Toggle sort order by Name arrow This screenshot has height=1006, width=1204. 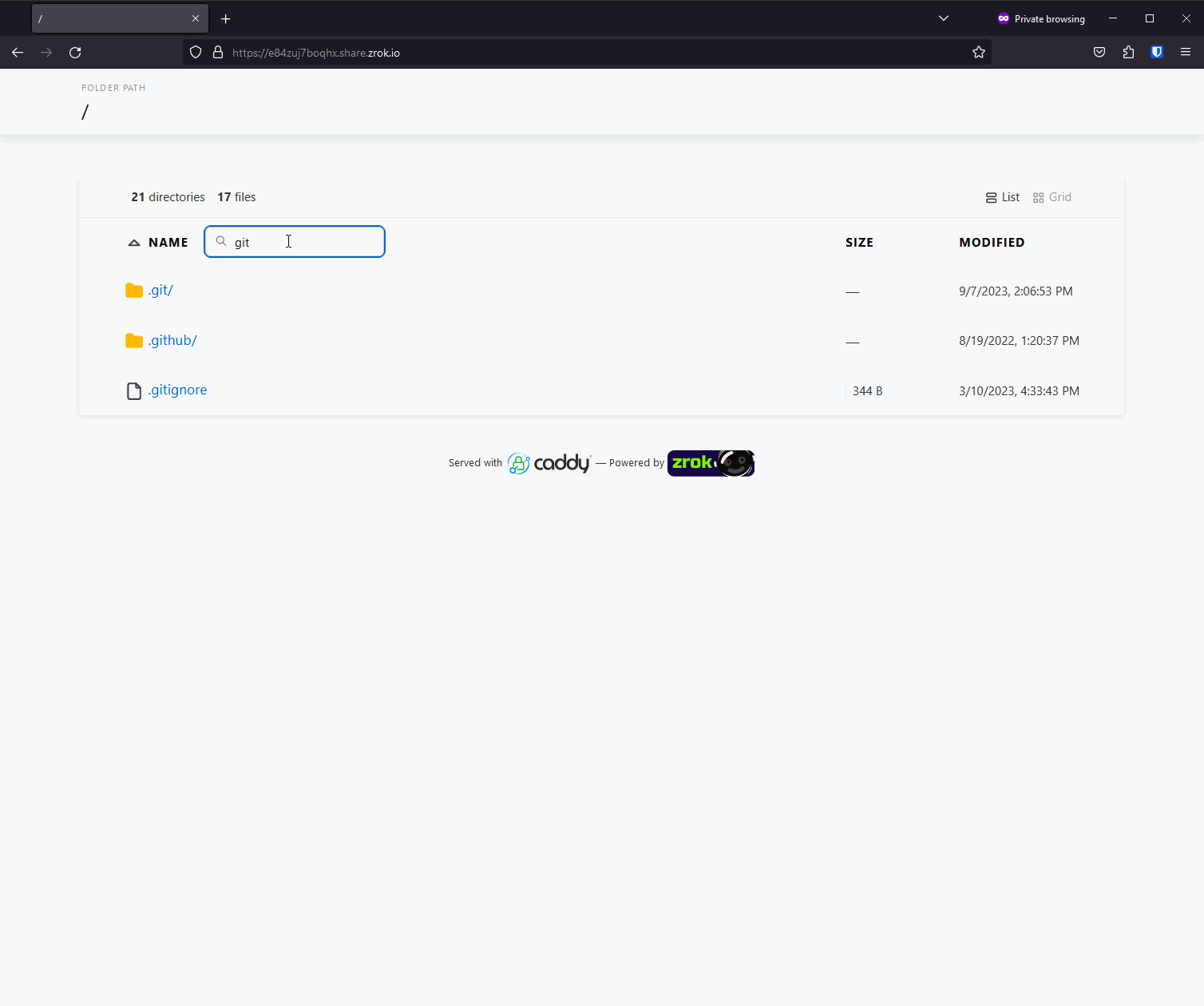(x=134, y=243)
